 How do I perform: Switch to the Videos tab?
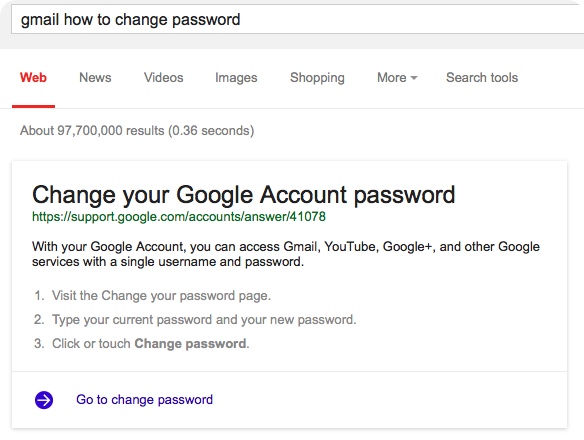pos(164,77)
